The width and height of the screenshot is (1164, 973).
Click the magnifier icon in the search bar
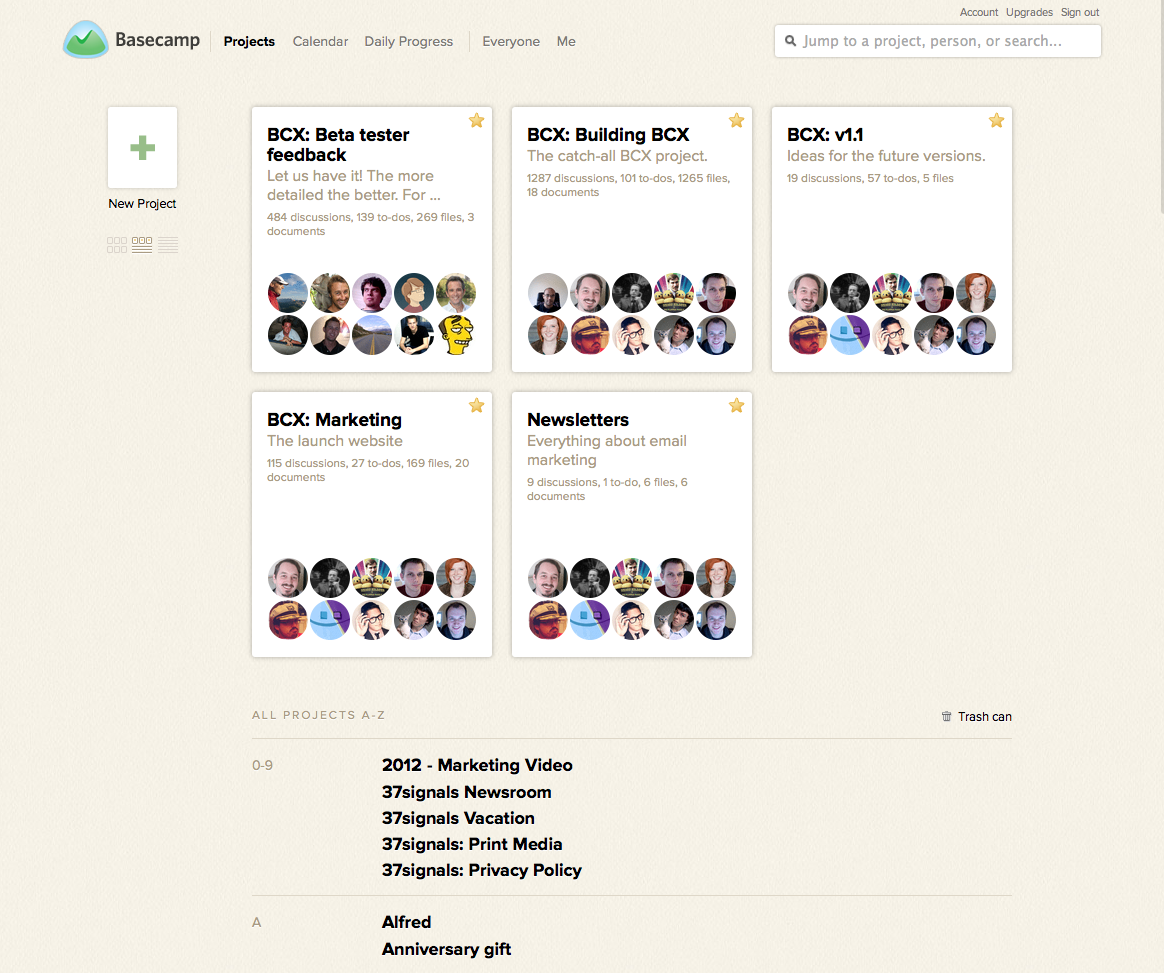tap(790, 41)
